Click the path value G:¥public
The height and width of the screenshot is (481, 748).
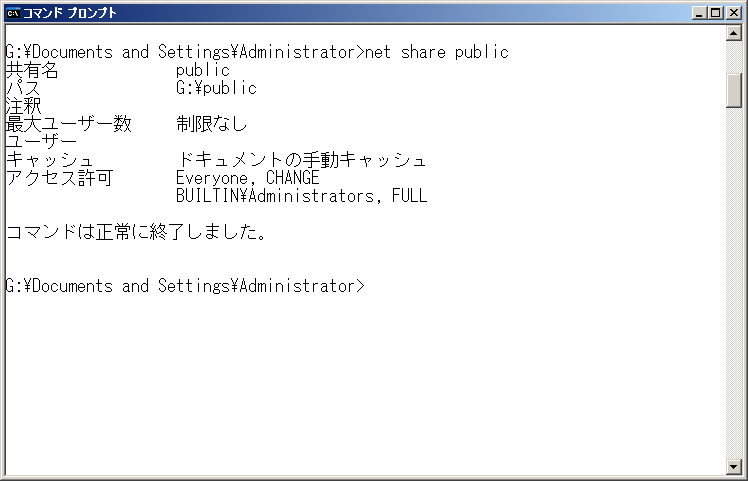[216, 88]
